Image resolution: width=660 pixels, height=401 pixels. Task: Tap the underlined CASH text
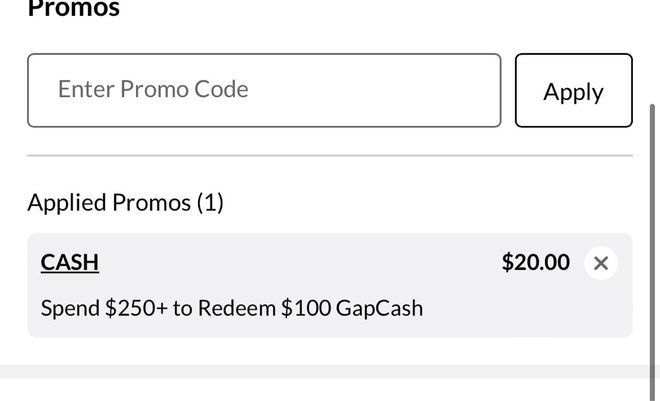click(70, 262)
